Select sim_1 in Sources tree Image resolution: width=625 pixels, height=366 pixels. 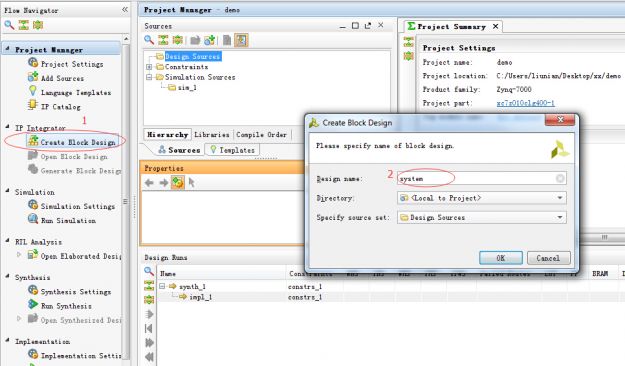[x=187, y=87]
